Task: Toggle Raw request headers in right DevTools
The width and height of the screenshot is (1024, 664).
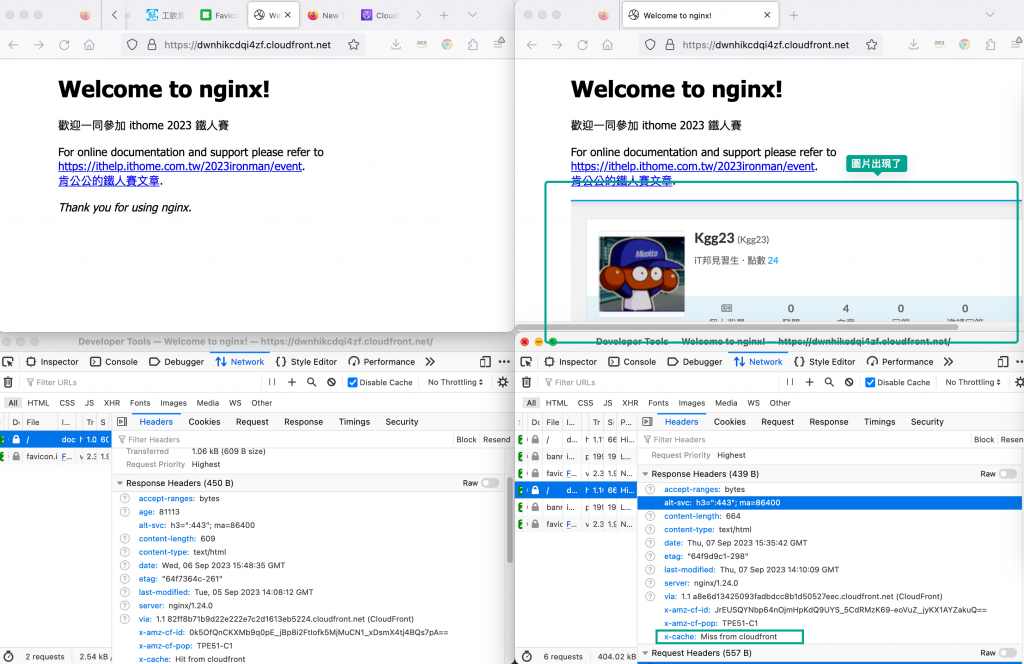Action: [1008, 653]
